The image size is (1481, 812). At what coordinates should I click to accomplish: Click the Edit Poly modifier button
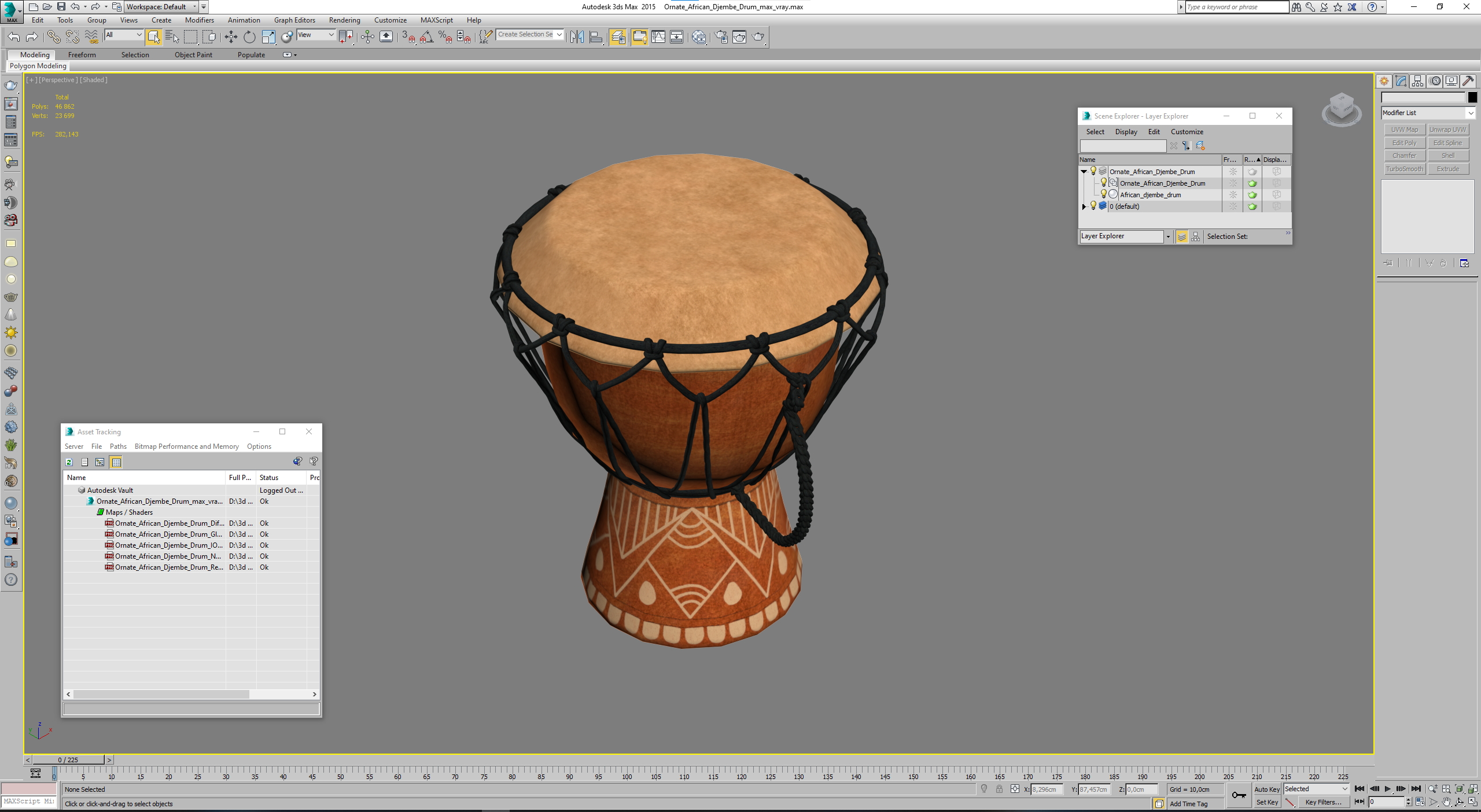(1404, 143)
